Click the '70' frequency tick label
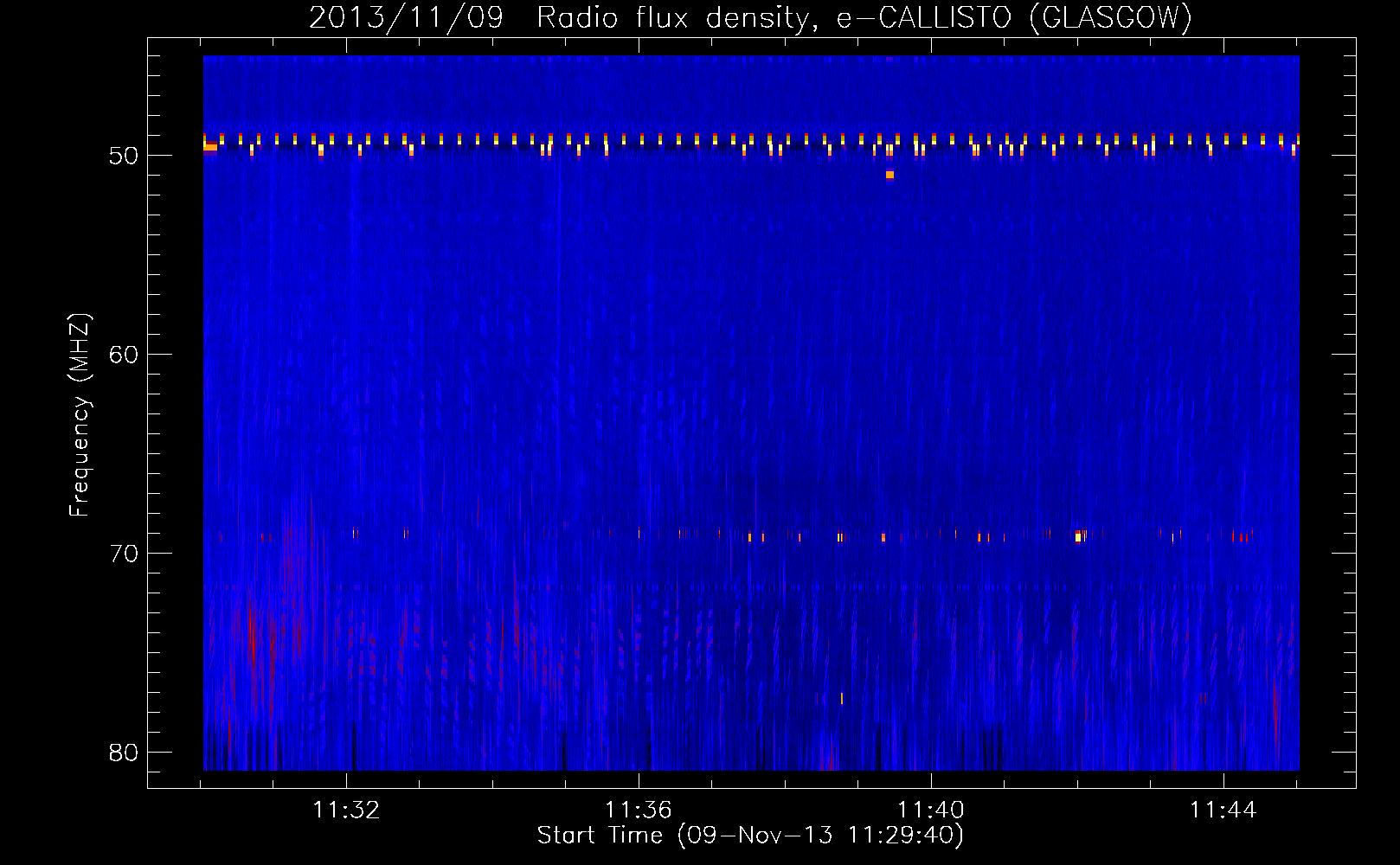Viewport: 1400px width, 865px height. click(x=124, y=554)
